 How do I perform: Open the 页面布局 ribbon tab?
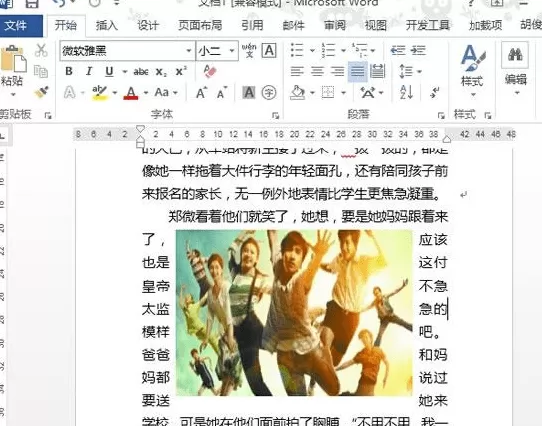(200, 25)
